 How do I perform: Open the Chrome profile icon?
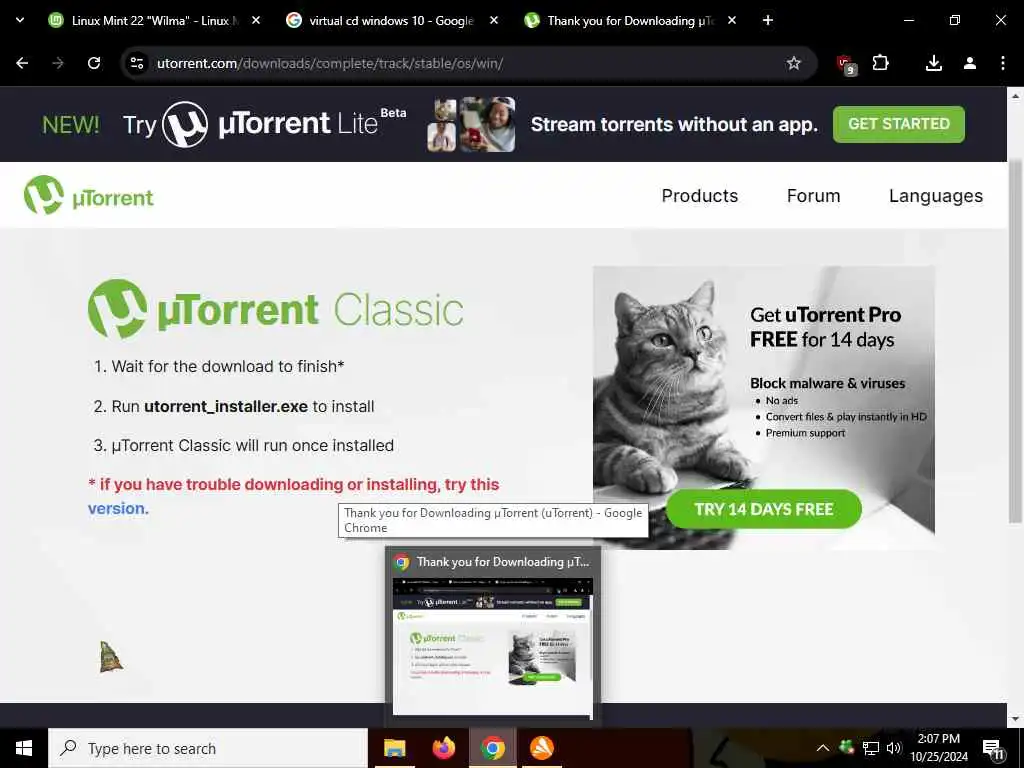pyautogui.click(x=970, y=63)
